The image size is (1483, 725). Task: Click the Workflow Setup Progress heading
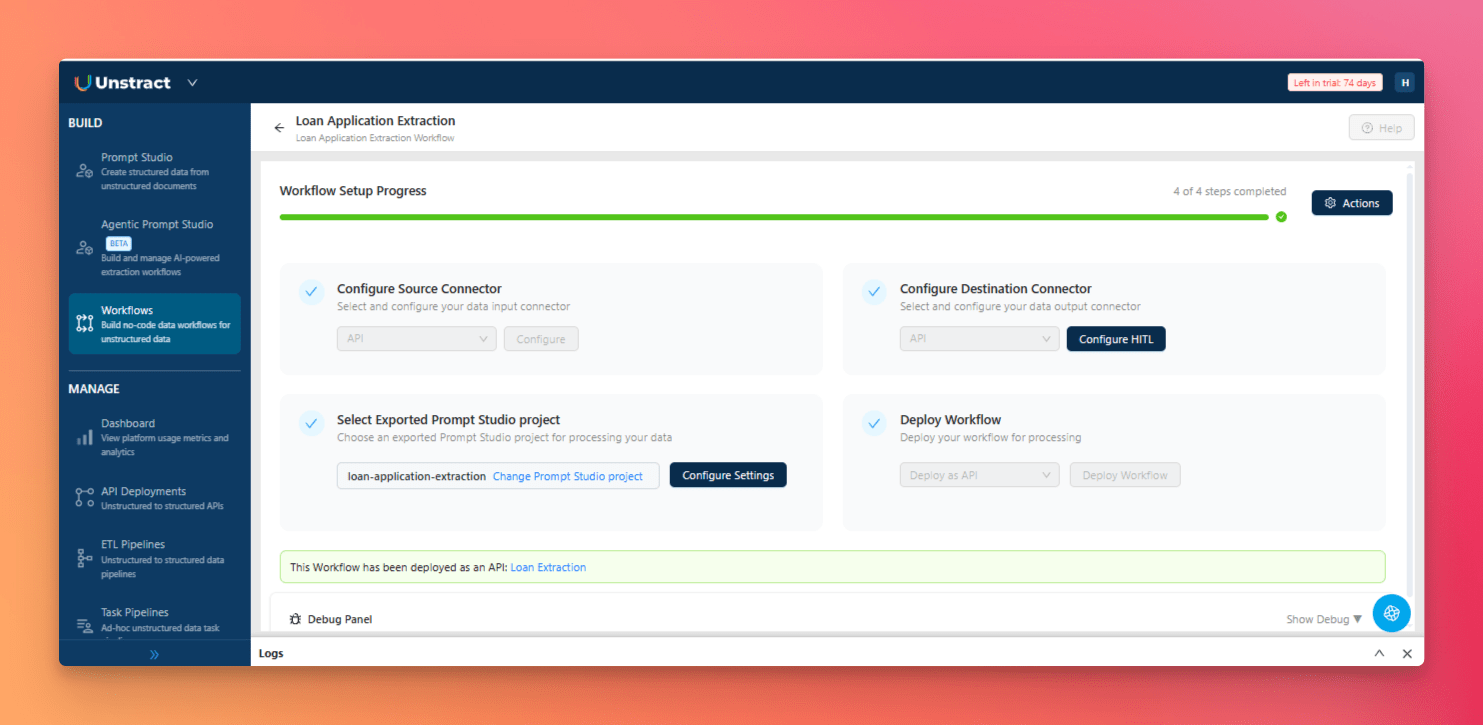(353, 191)
